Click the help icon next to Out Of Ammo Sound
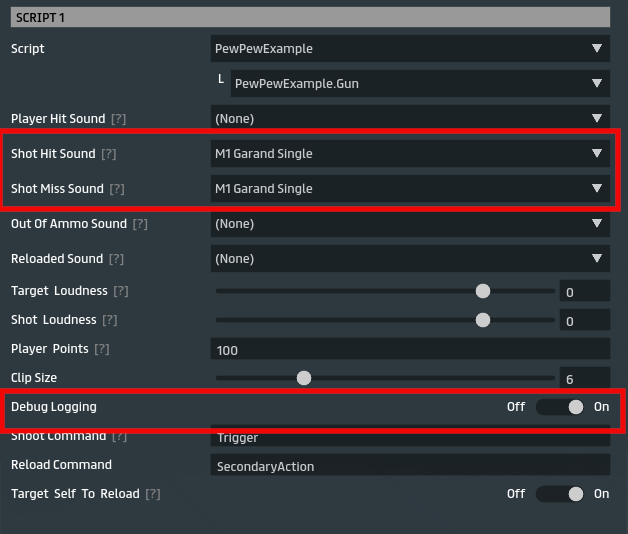Image resolution: width=628 pixels, height=534 pixels. [x=139, y=224]
